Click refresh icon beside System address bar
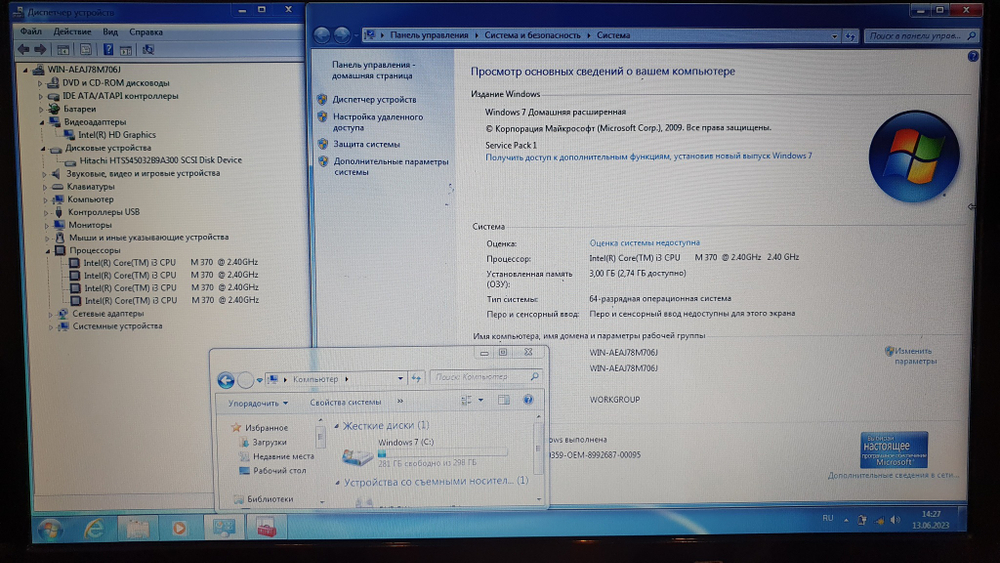The height and width of the screenshot is (563, 1000). point(850,36)
